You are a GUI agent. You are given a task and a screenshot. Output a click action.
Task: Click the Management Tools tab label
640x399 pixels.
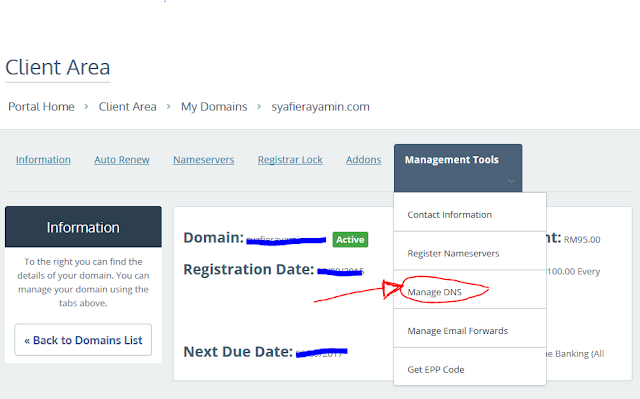(451, 160)
